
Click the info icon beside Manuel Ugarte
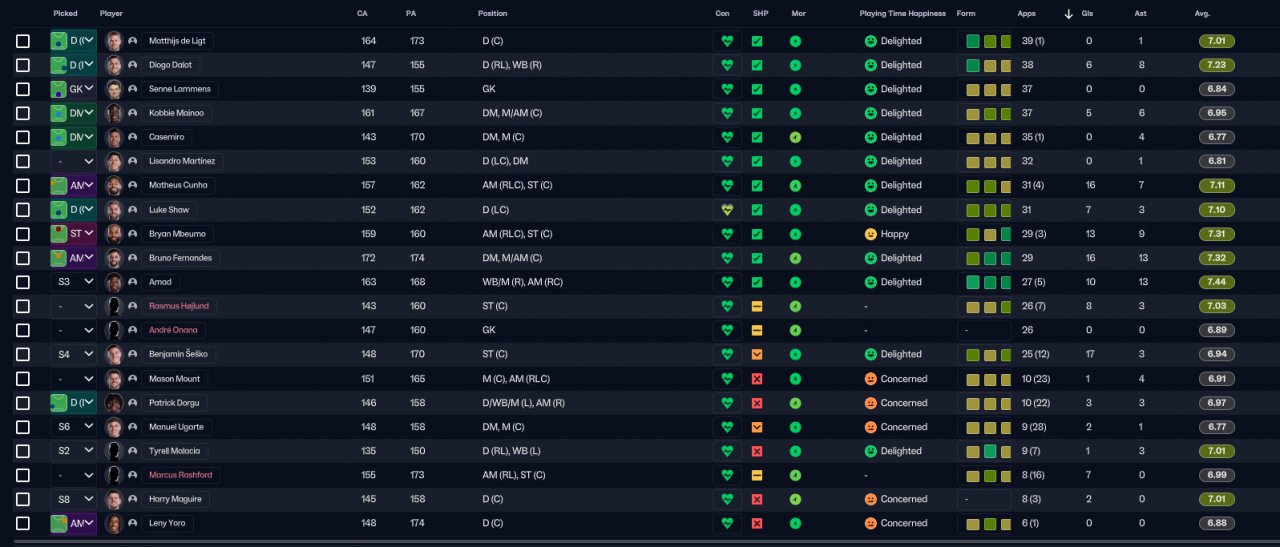point(132,427)
